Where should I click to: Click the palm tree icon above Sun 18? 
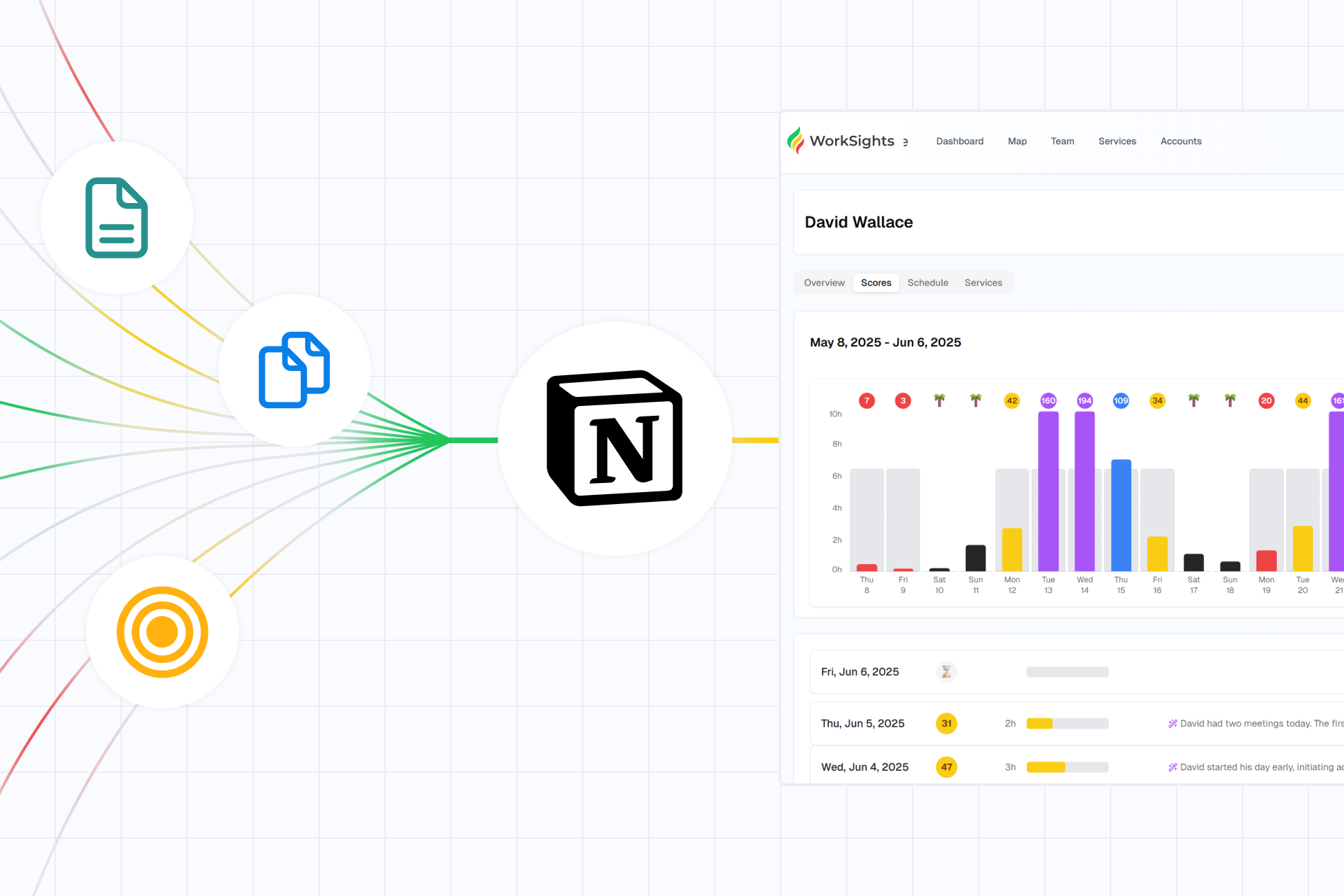tap(1230, 400)
